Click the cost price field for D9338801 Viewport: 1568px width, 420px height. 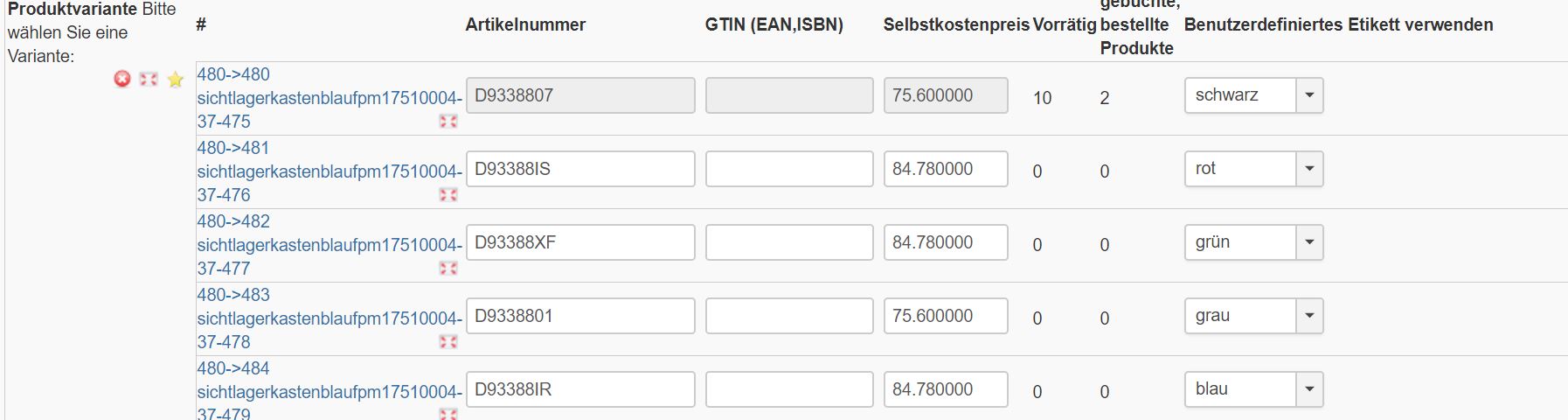[945, 316]
